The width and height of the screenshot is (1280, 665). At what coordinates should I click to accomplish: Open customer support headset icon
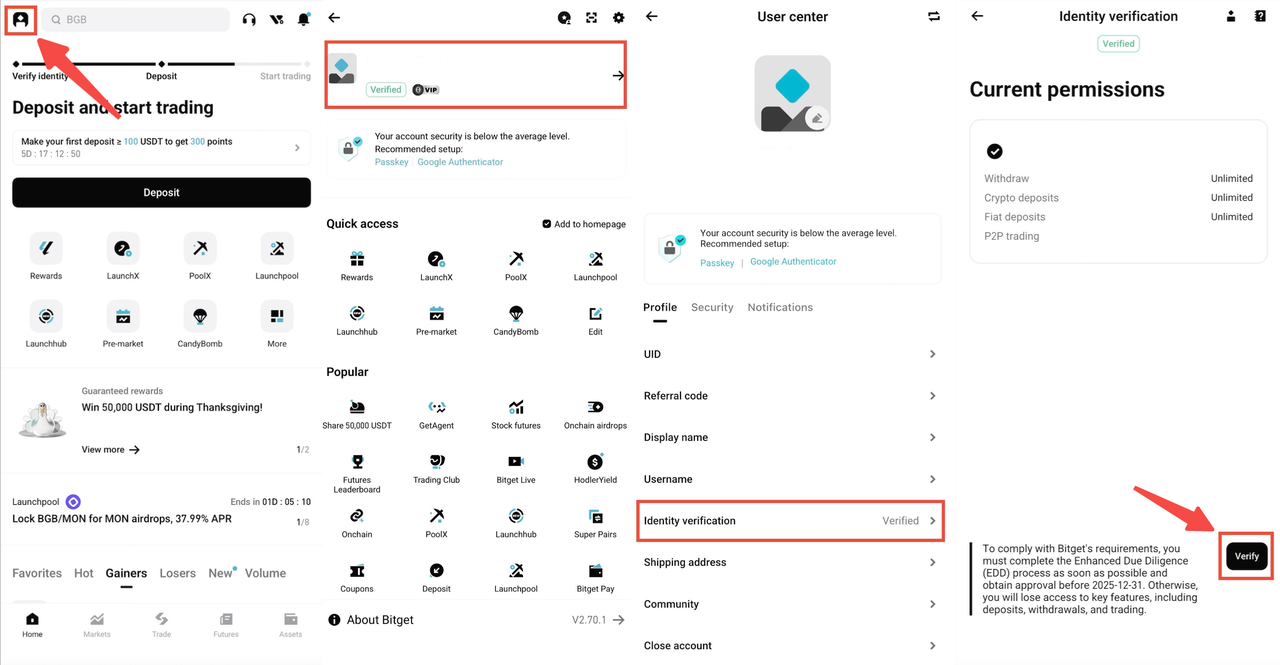click(249, 19)
